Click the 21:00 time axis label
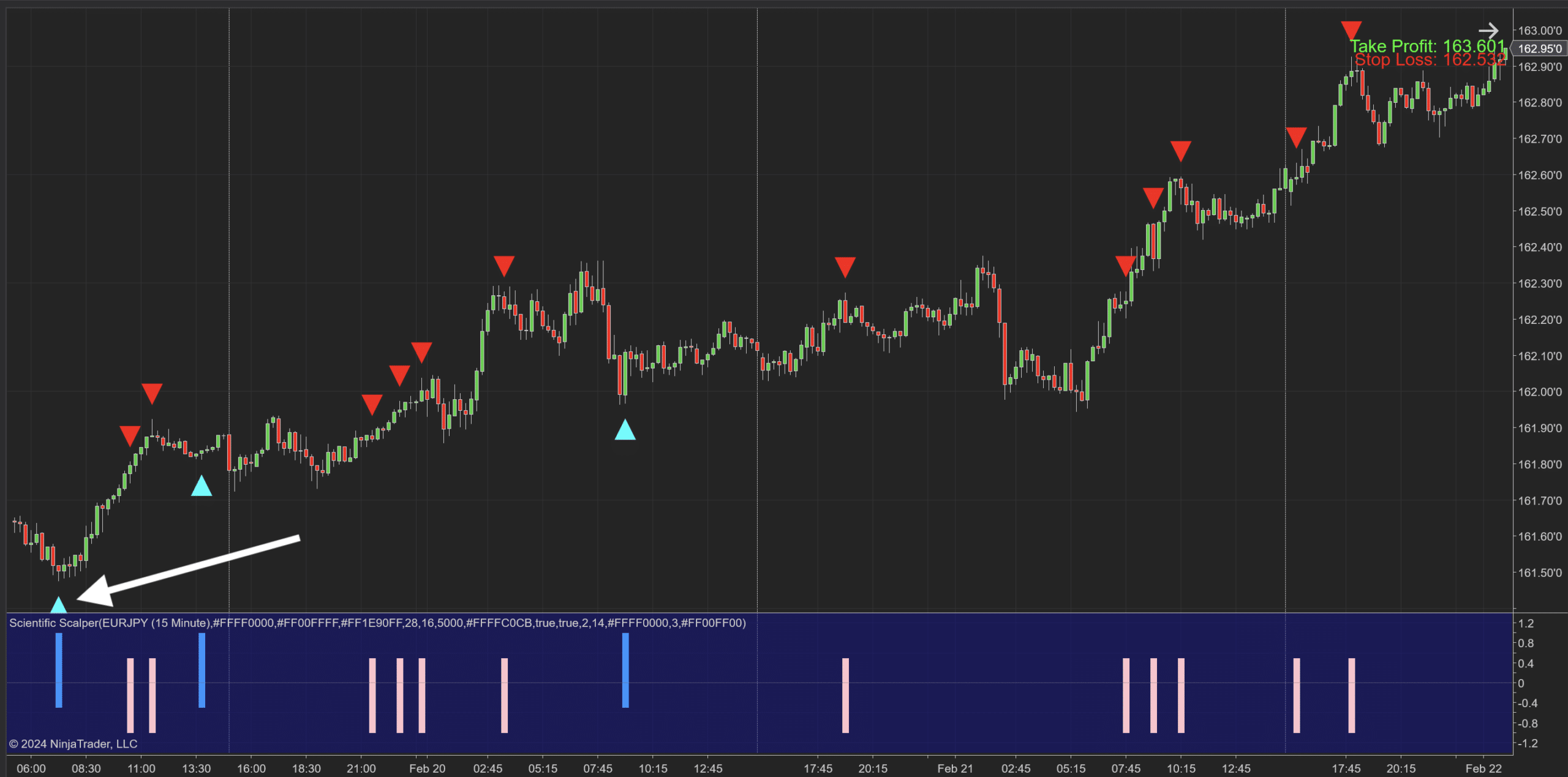1568x777 pixels. [x=361, y=768]
